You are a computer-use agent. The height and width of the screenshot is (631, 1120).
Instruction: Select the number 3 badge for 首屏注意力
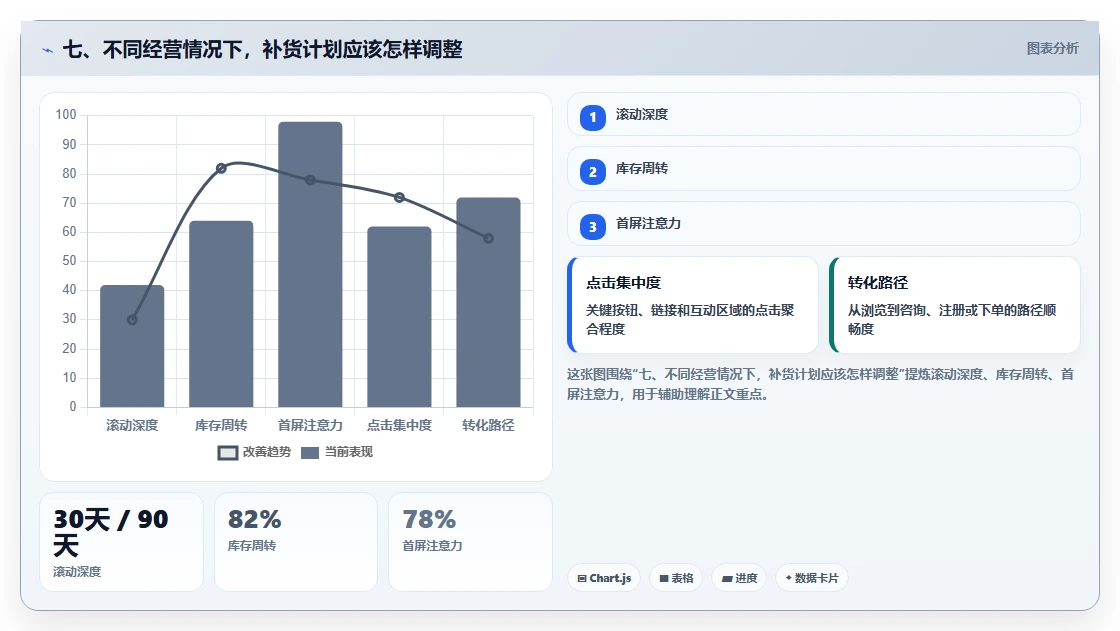point(592,227)
